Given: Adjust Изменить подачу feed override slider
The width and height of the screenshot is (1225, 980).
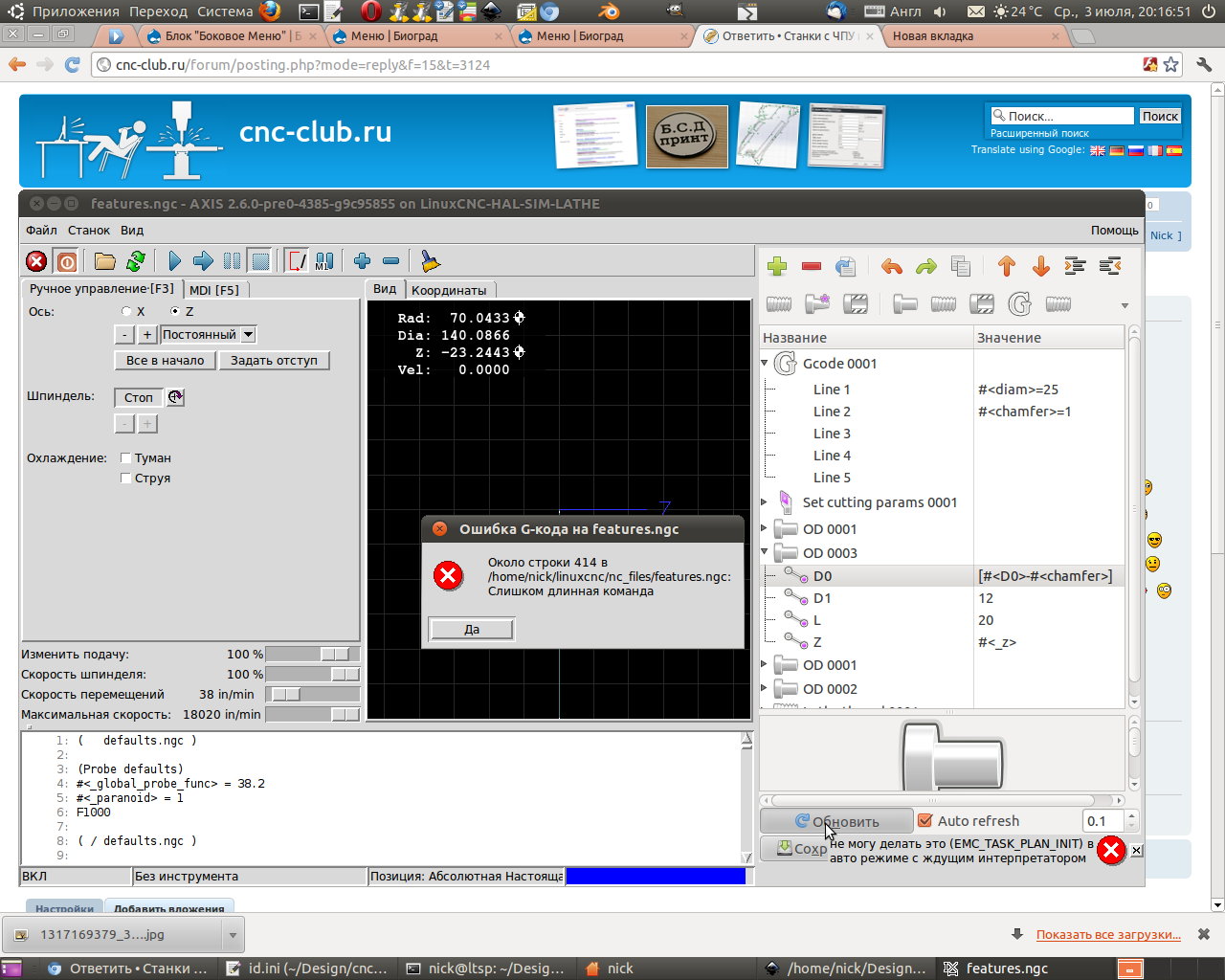Looking at the screenshot, I should (x=313, y=654).
